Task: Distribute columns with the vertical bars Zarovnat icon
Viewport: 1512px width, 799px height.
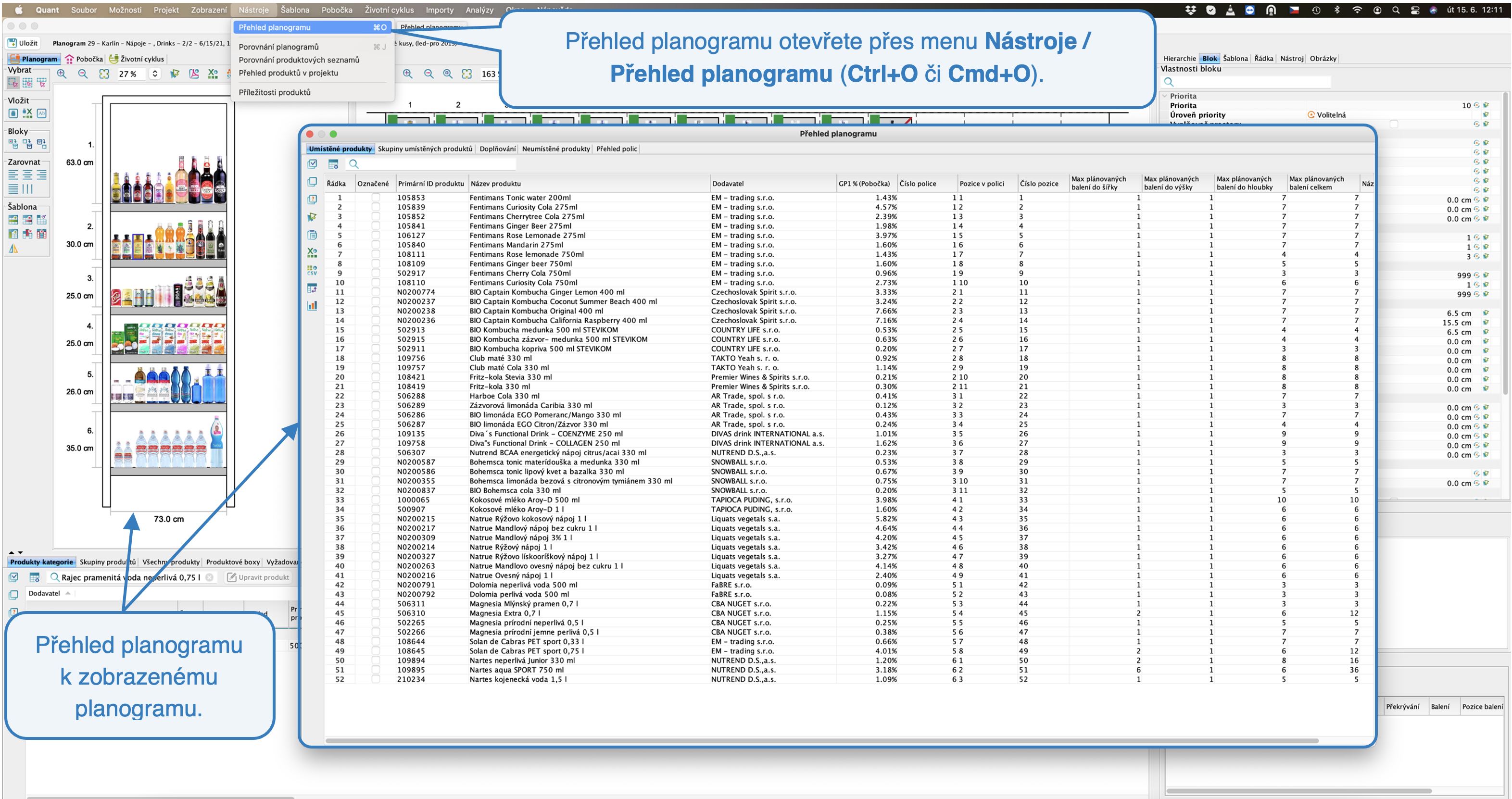Action: tap(27, 189)
